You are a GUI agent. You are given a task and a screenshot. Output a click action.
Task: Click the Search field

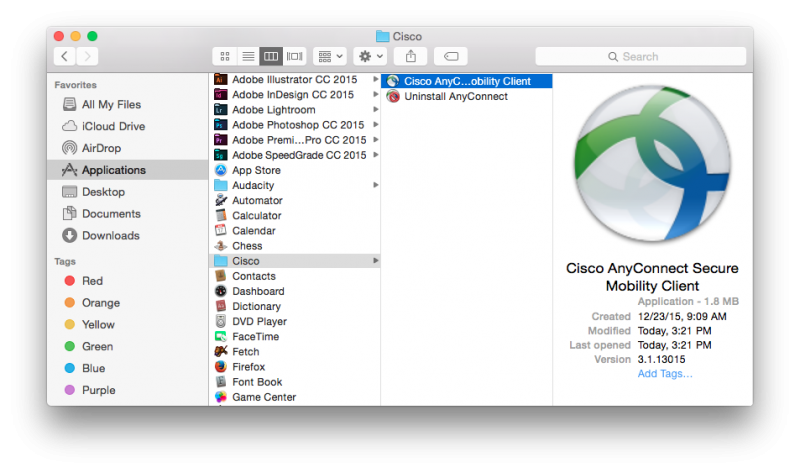(x=640, y=56)
